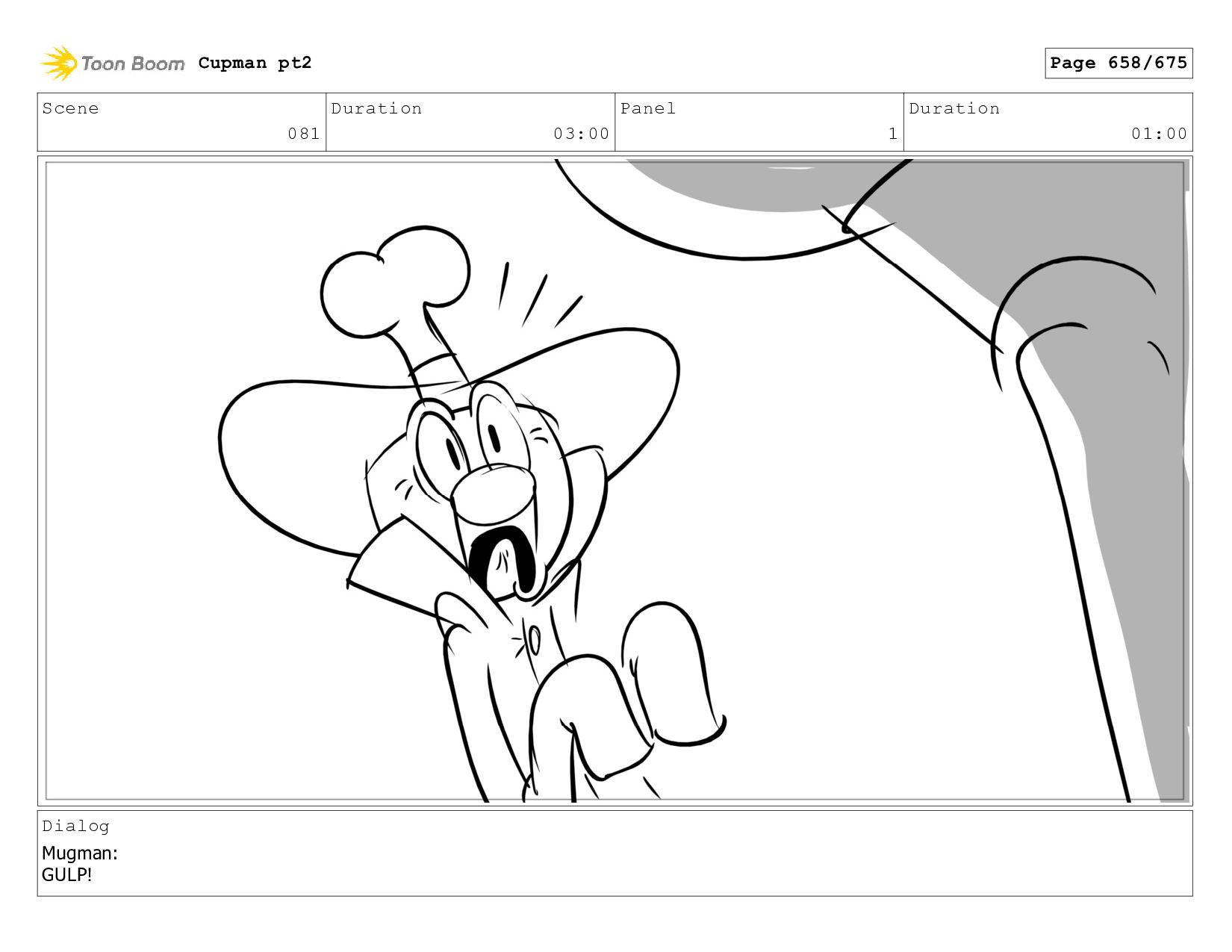This screenshot has width=1232, height=952.
Task: Click the Toon Boom logo
Action: tap(112, 63)
